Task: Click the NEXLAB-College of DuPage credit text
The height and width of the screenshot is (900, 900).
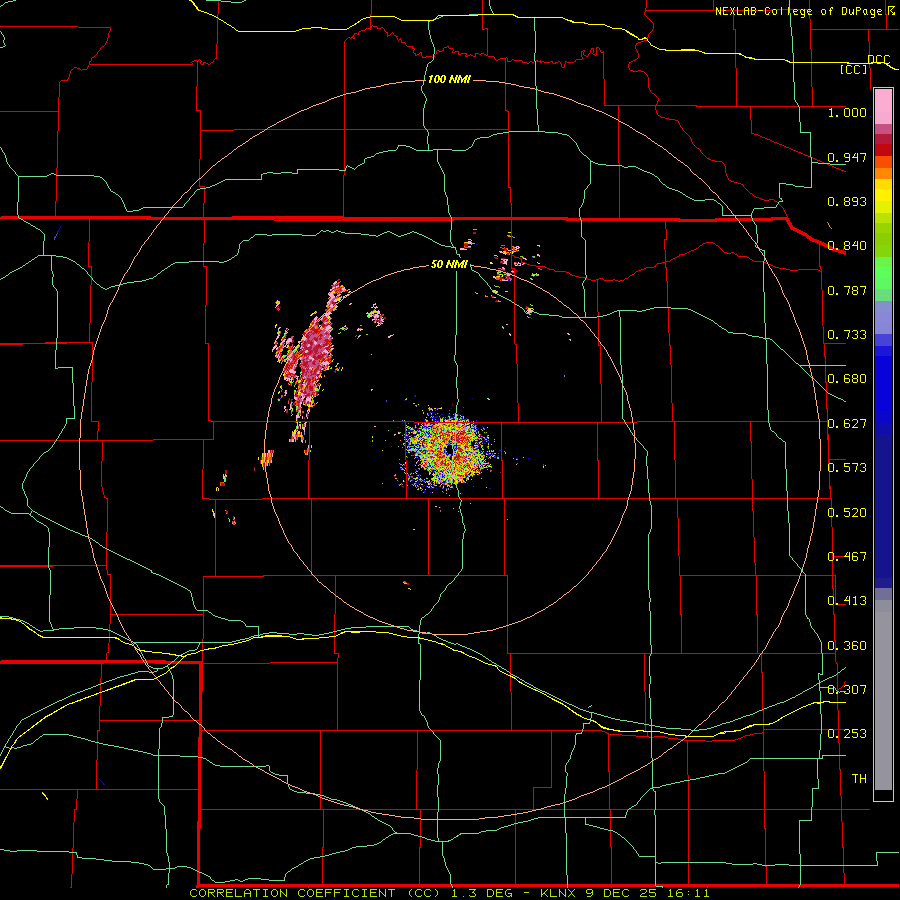Action: tap(805, 11)
